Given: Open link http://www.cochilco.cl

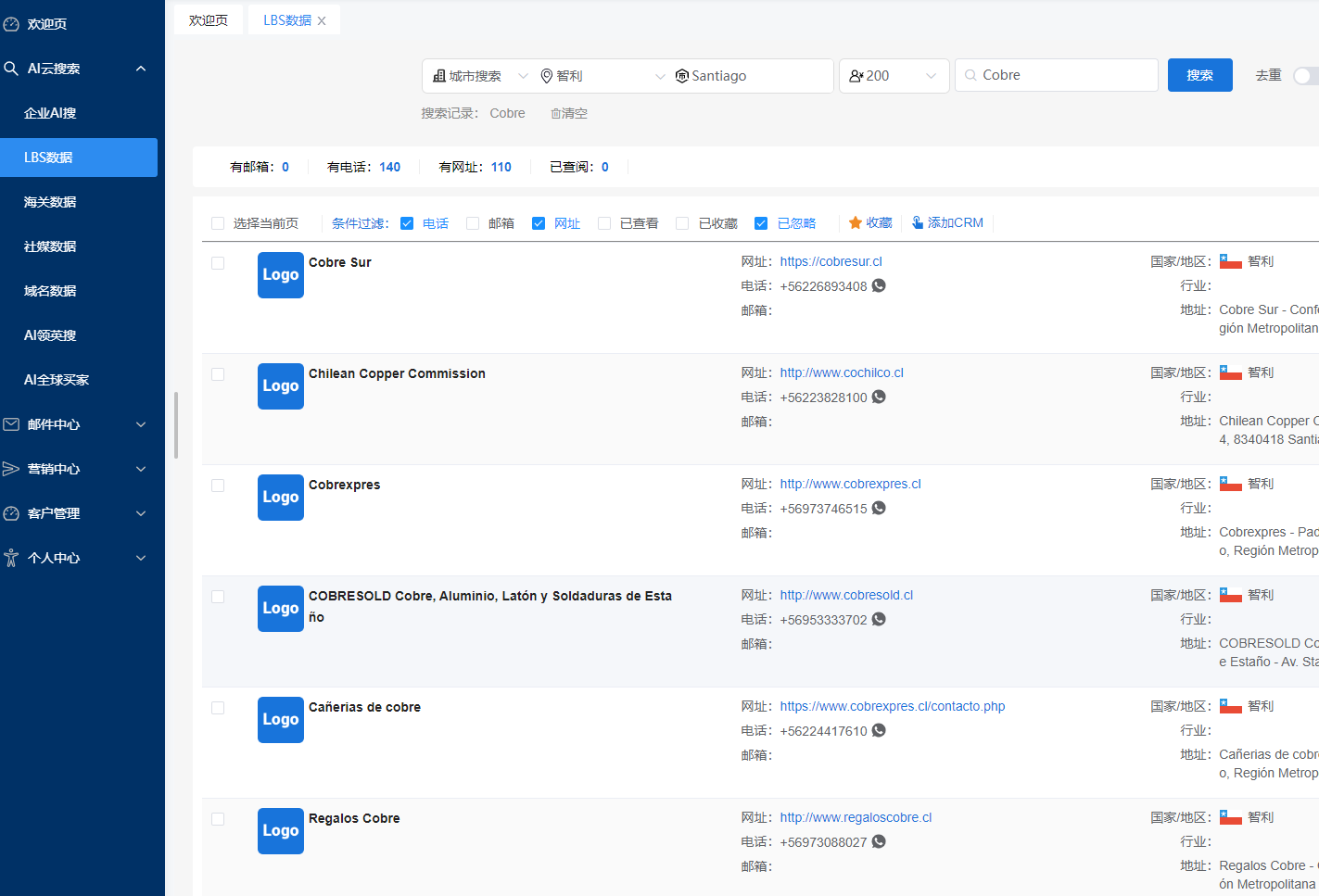Looking at the screenshot, I should pos(842,372).
